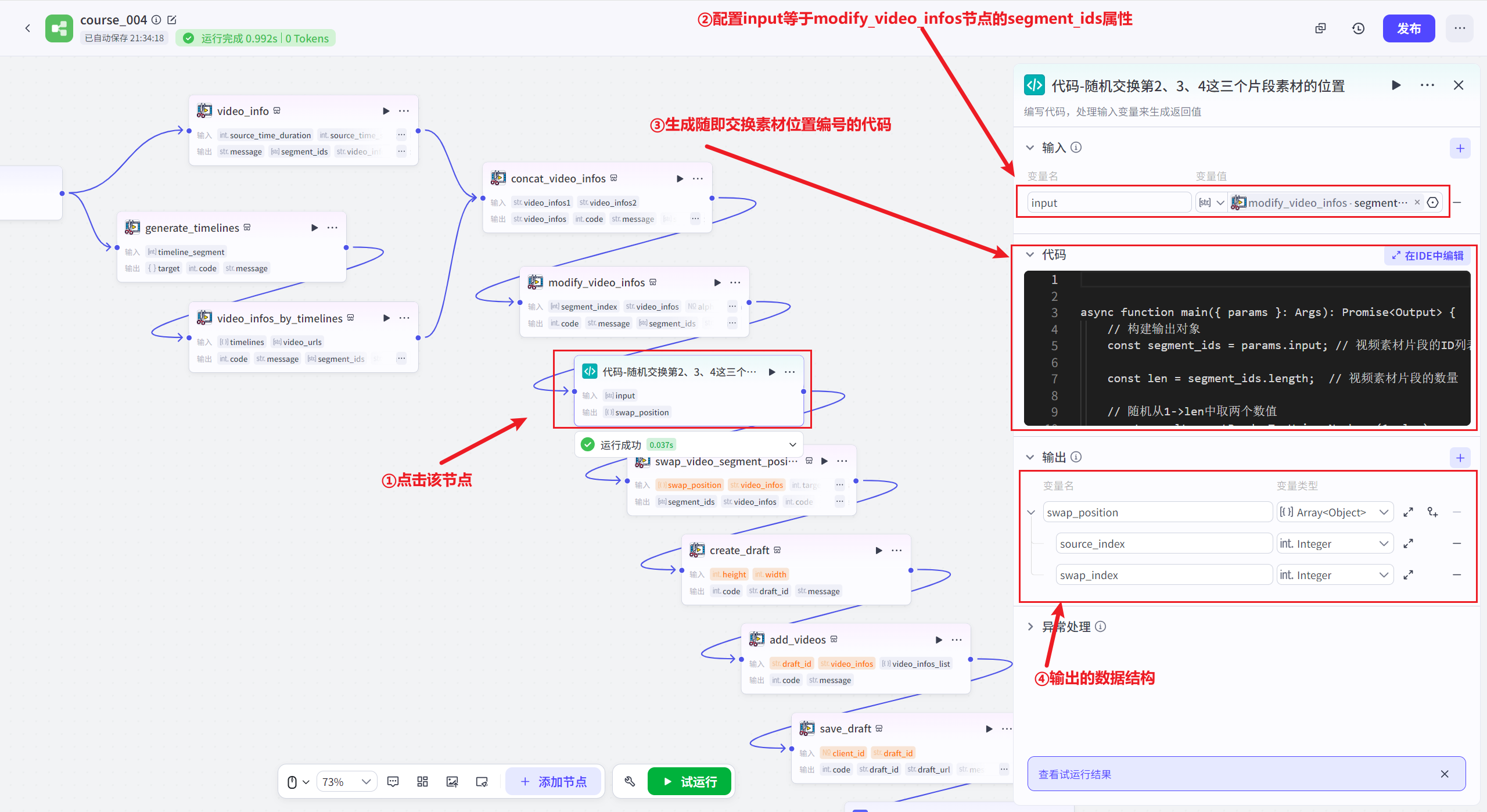Click the comment icon in bottom toolbar
Viewport: 1487px width, 812px height.
click(393, 782)
